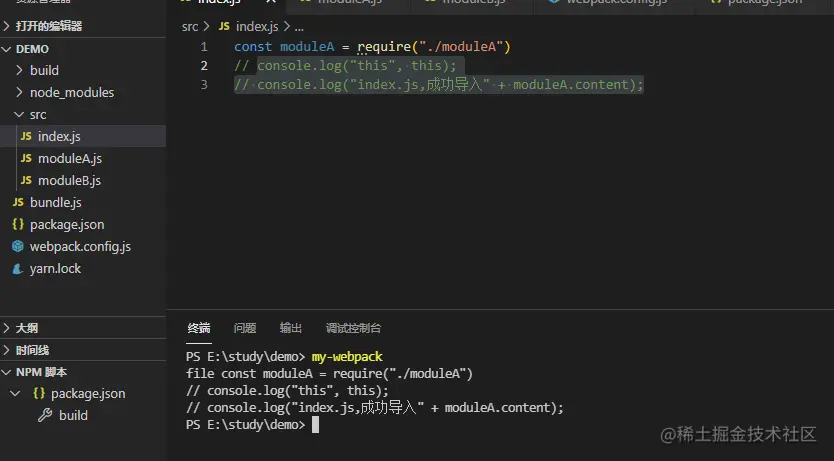Click the webpack cube icon beside webpack.config.js
834x461 pixels.
tap(18, 246)
